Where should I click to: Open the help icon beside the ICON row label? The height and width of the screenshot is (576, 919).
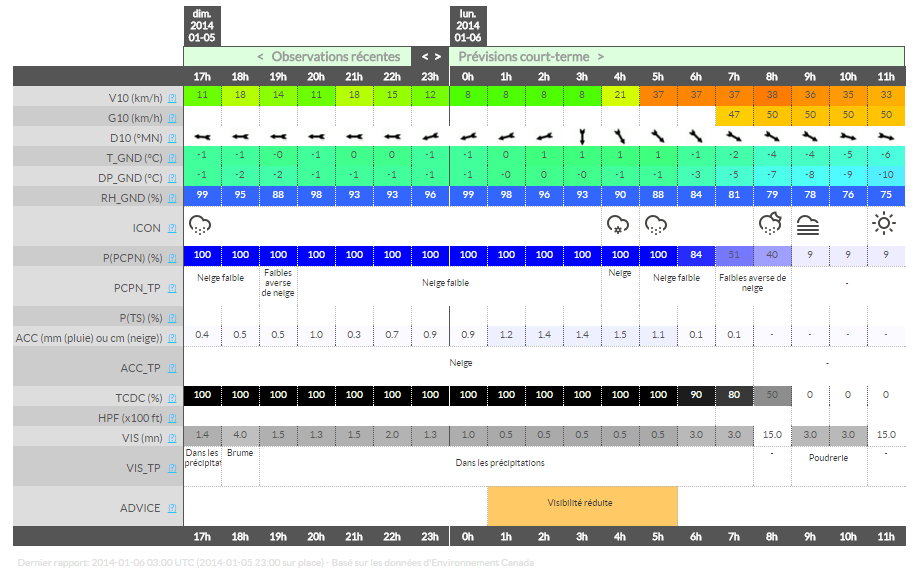point(172,229)
